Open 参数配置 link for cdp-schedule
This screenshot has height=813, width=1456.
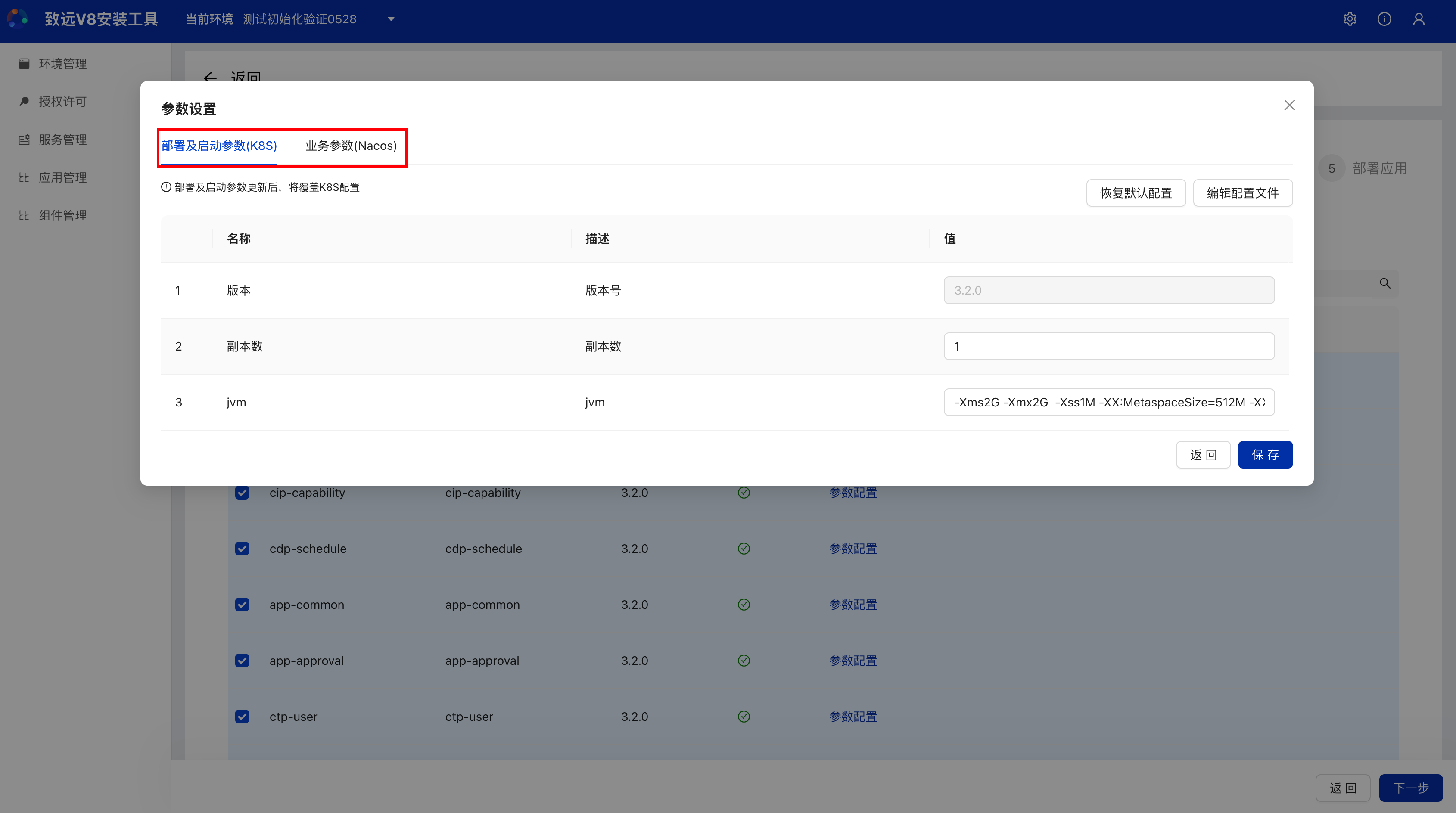click(x=853, y=549)
